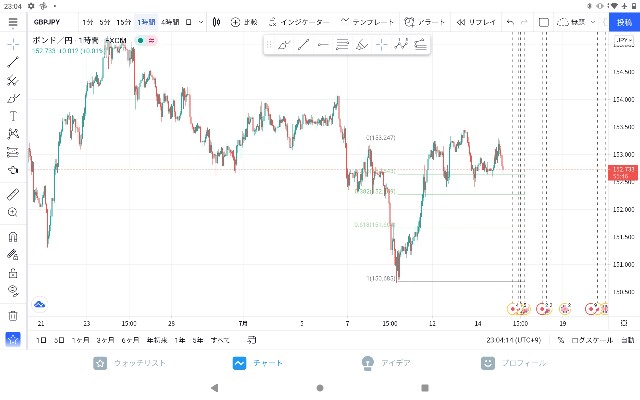The image size is (640, 400).
Task: Select the GBPJPY symbol search field
Action: click(x=52, y=22)
